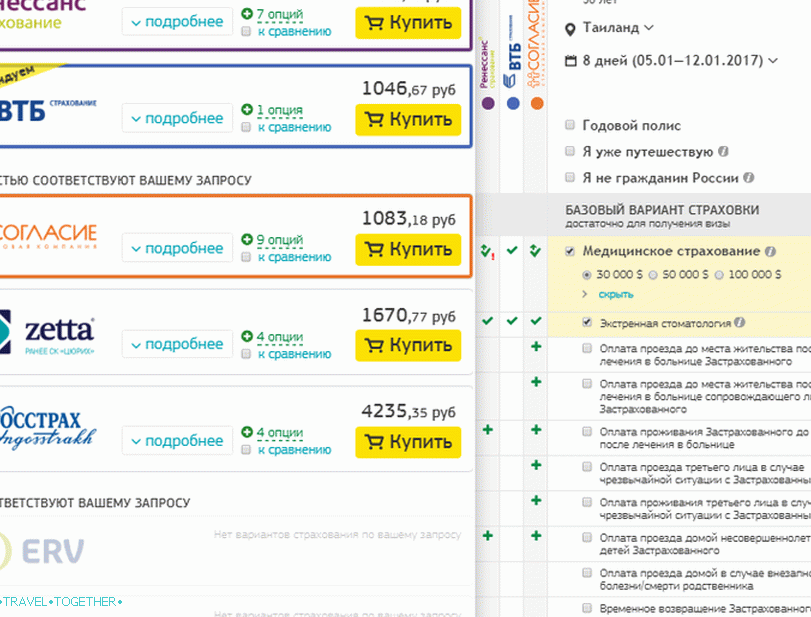Click the location pin icon next to Таиланд
This screenshot has width=811, height=617.
(571, 28)
